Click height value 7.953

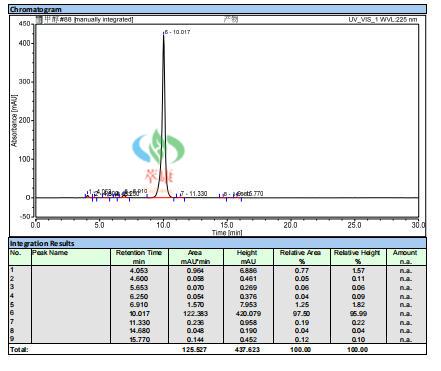(248, 305)
